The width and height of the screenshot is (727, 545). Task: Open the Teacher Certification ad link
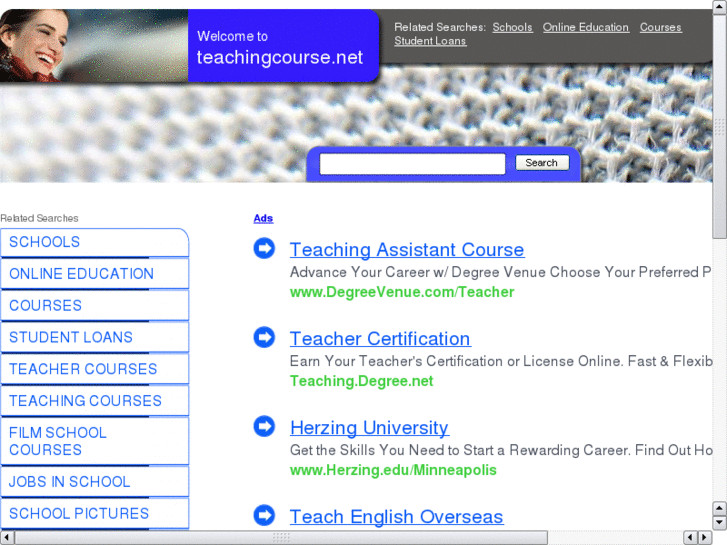[x=380, y=339]
